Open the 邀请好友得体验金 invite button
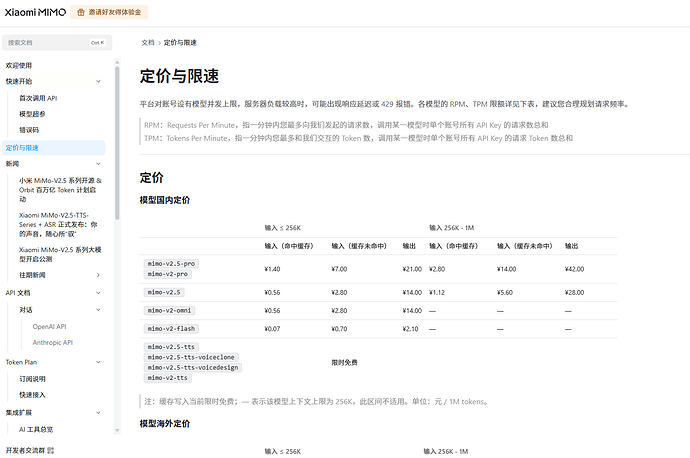 pos(109,12)
